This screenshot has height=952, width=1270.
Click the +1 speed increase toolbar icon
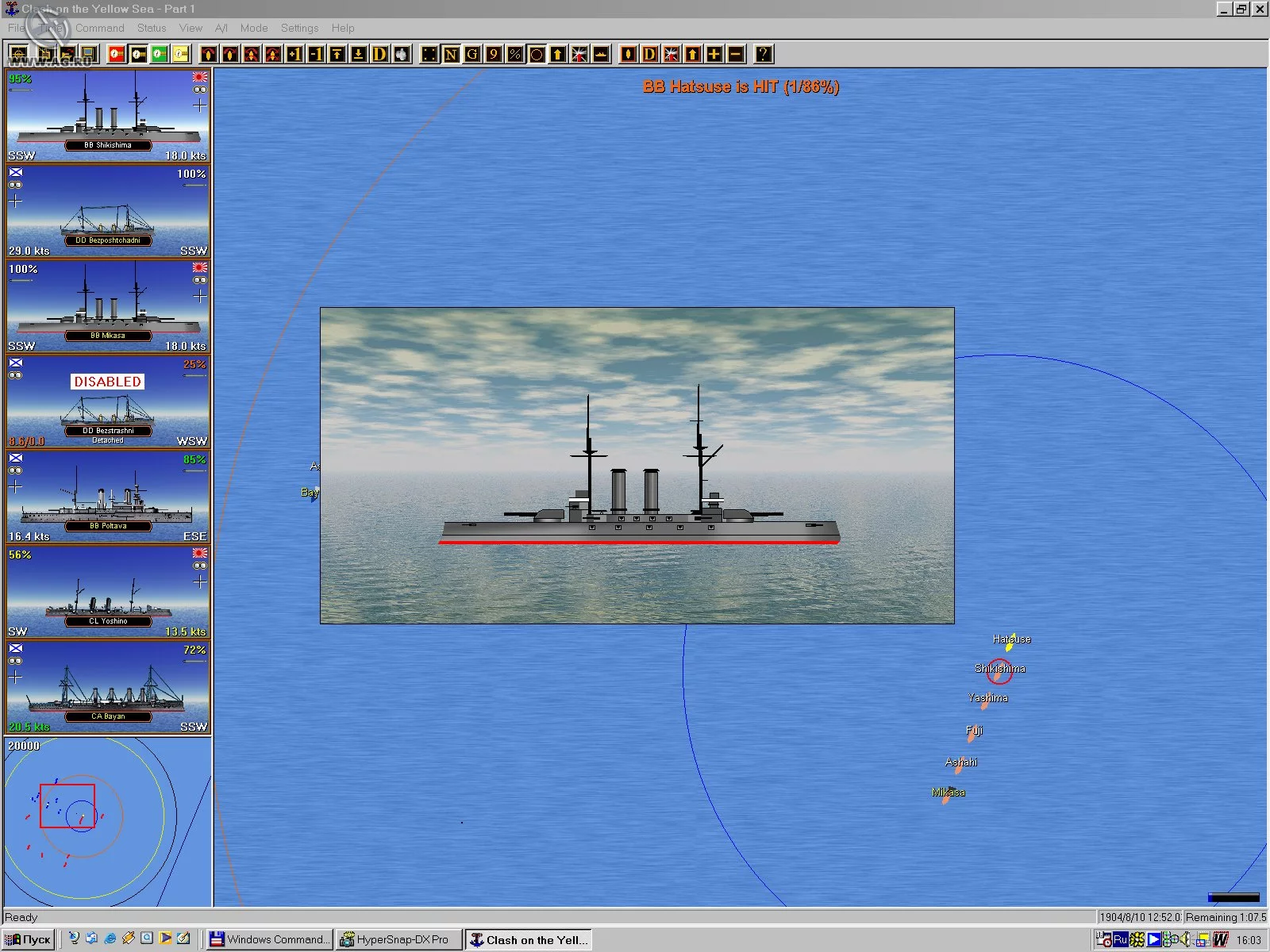(294, 54)
